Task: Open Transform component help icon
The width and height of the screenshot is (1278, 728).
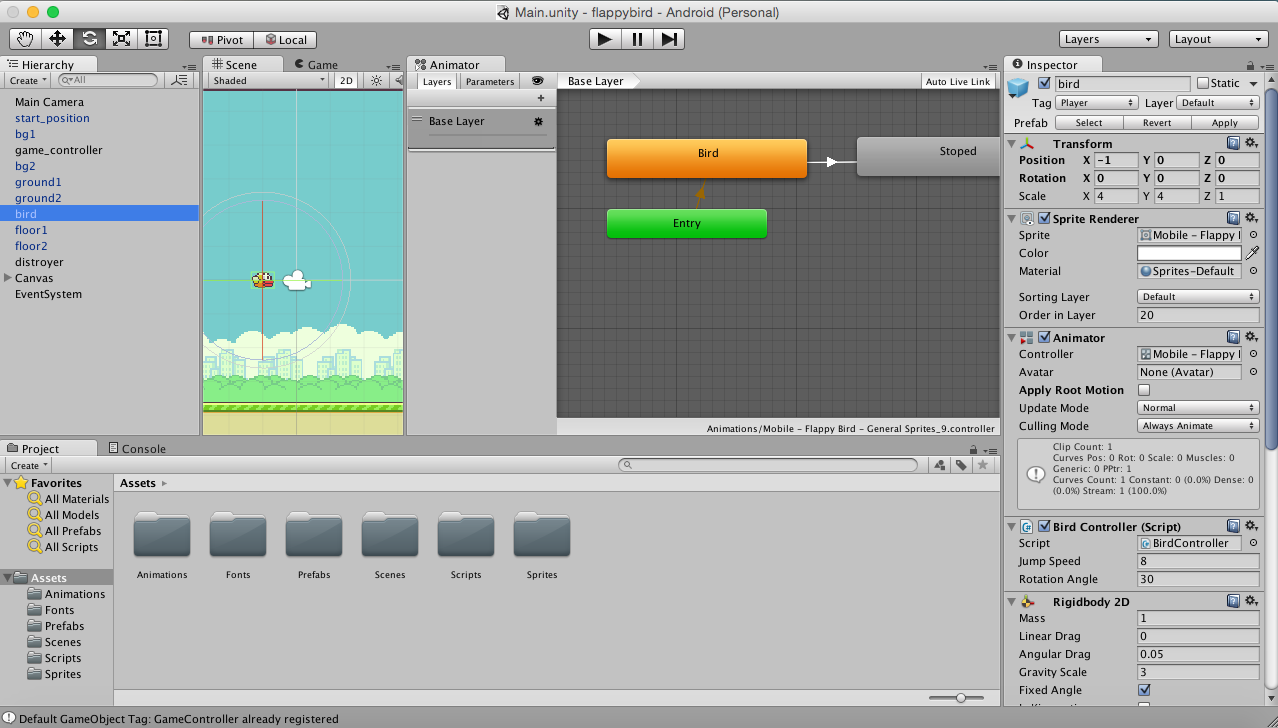Action: tap(1233, 144)
